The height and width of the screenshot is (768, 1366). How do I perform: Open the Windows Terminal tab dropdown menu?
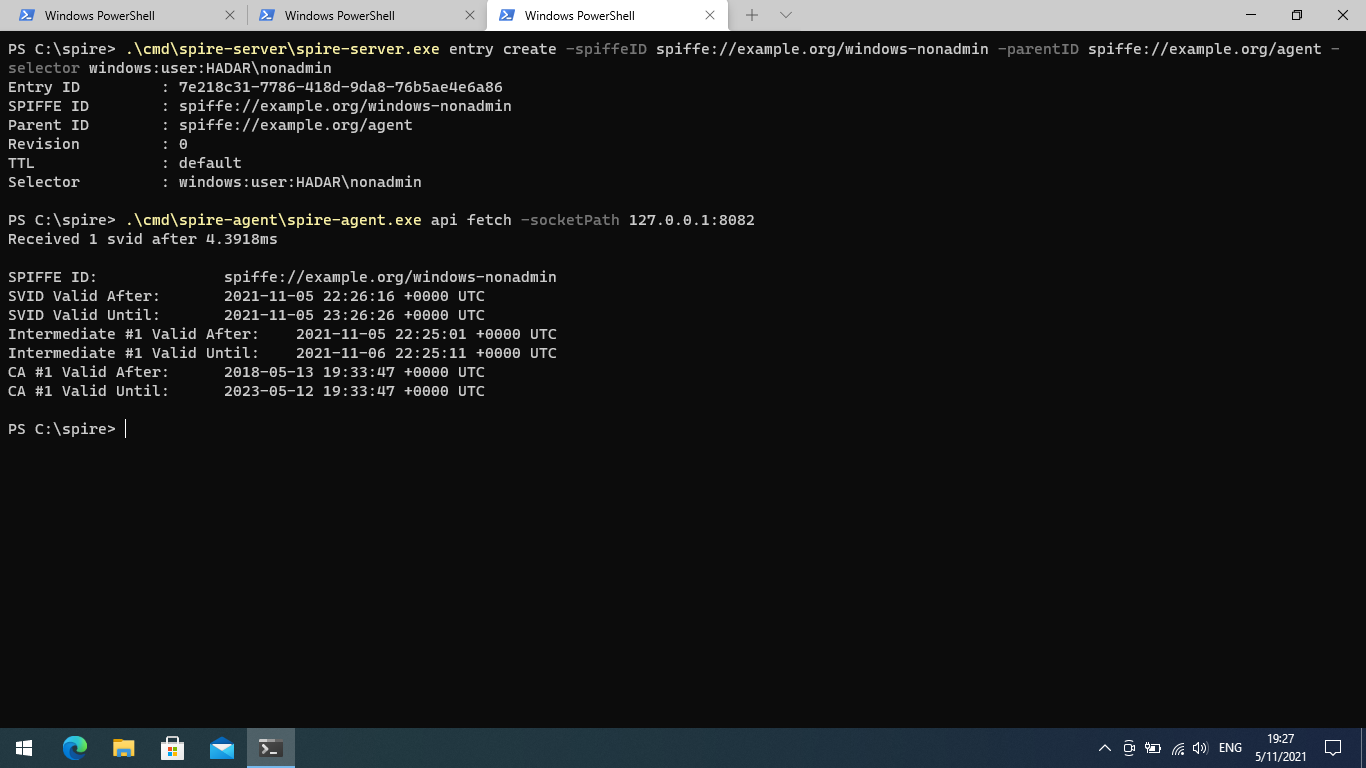[x=787, y=15]
